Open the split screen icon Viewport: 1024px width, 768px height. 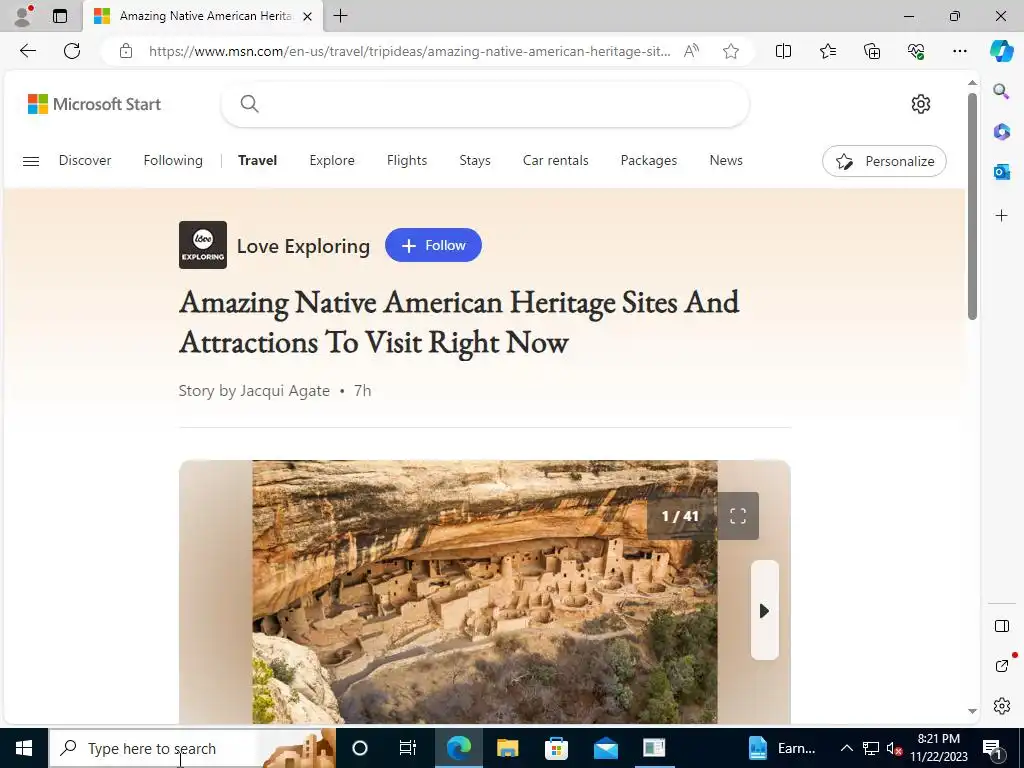(x=783, y=51)
